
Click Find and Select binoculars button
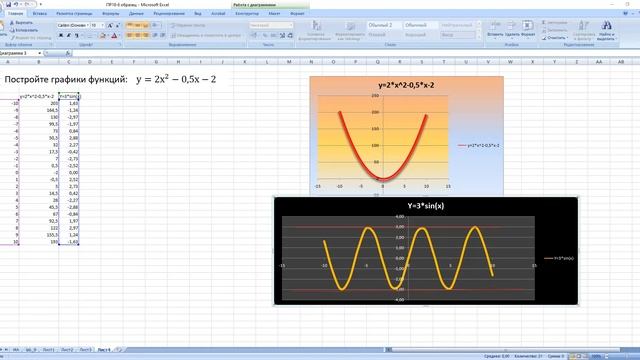point(607,31)
